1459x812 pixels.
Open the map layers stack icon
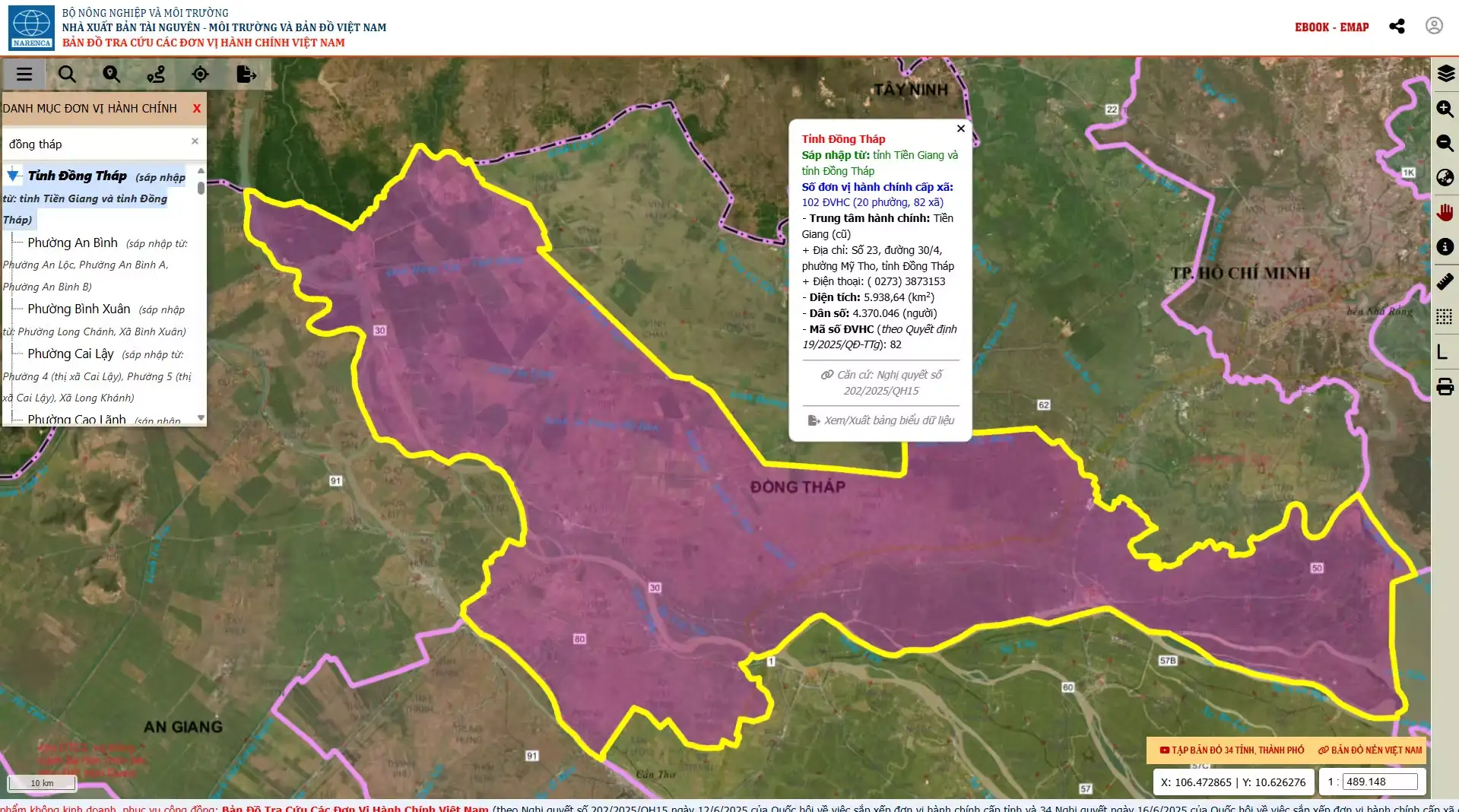point(1445,74)
